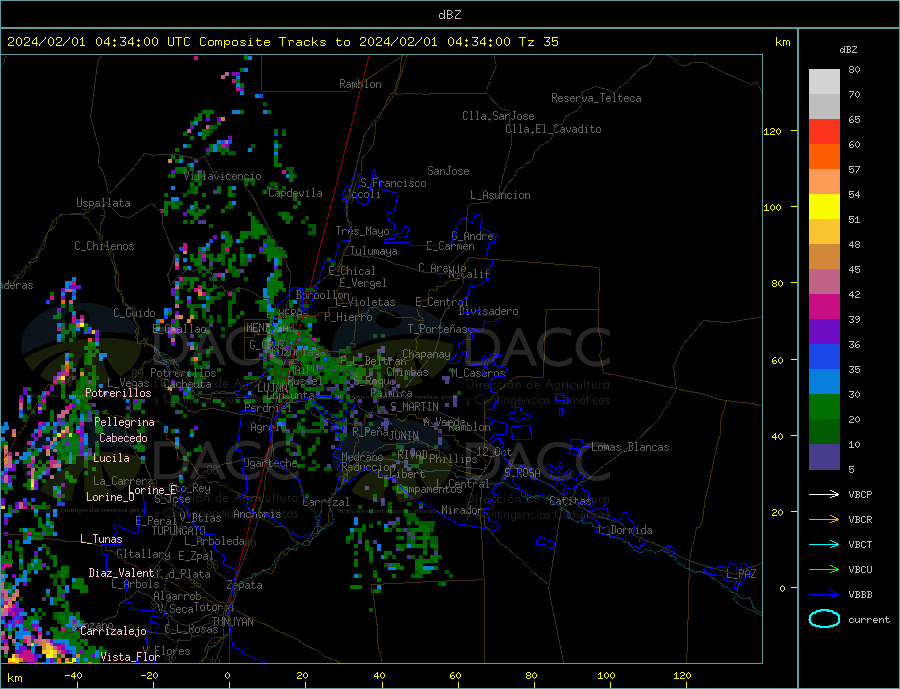Select the 65 dBZ red swatch

click(824, 131)
